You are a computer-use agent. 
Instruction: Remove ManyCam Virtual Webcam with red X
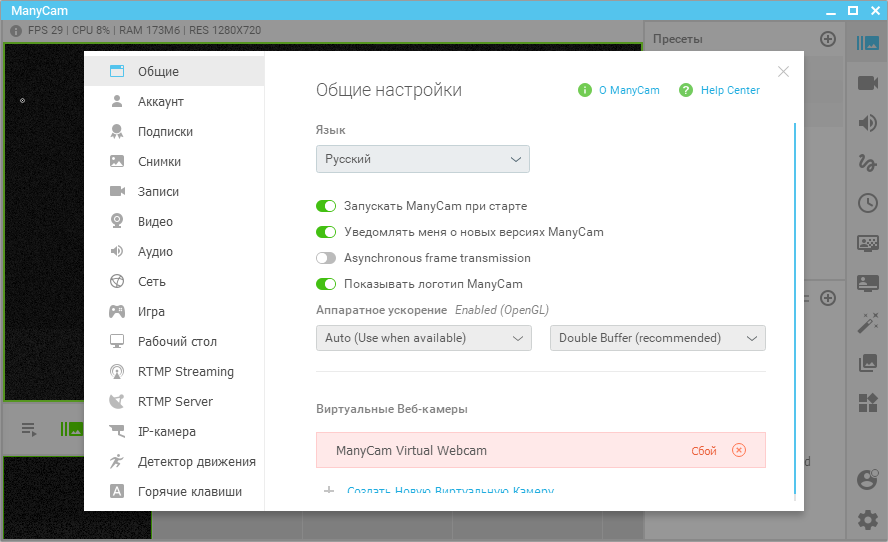[x=739, y=450]
